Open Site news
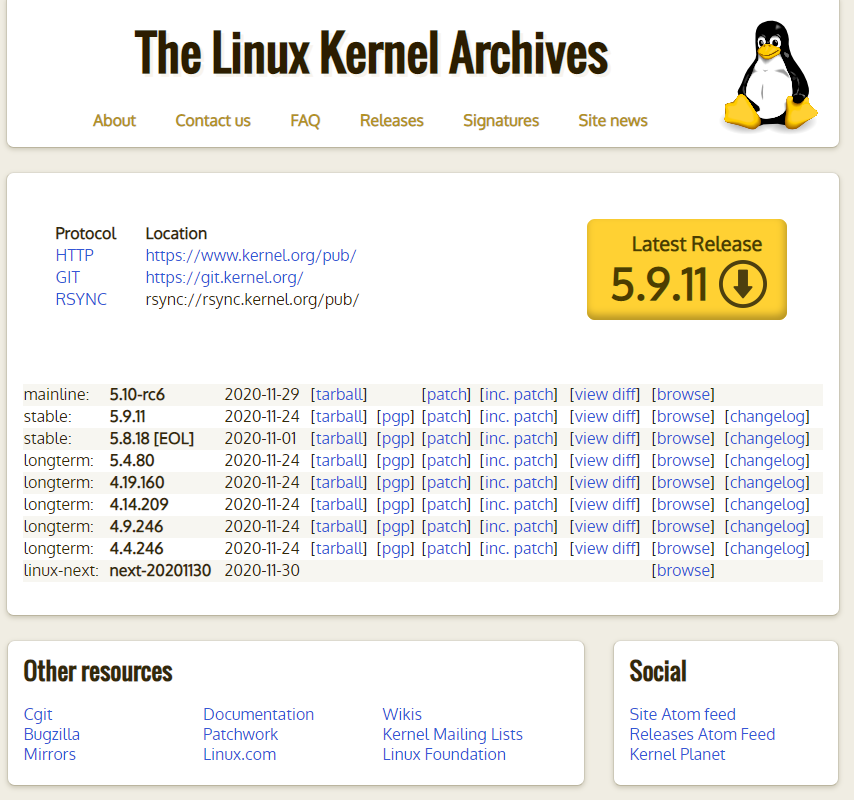The width and height of the screenshot is (854, 800). coord(613,120)
